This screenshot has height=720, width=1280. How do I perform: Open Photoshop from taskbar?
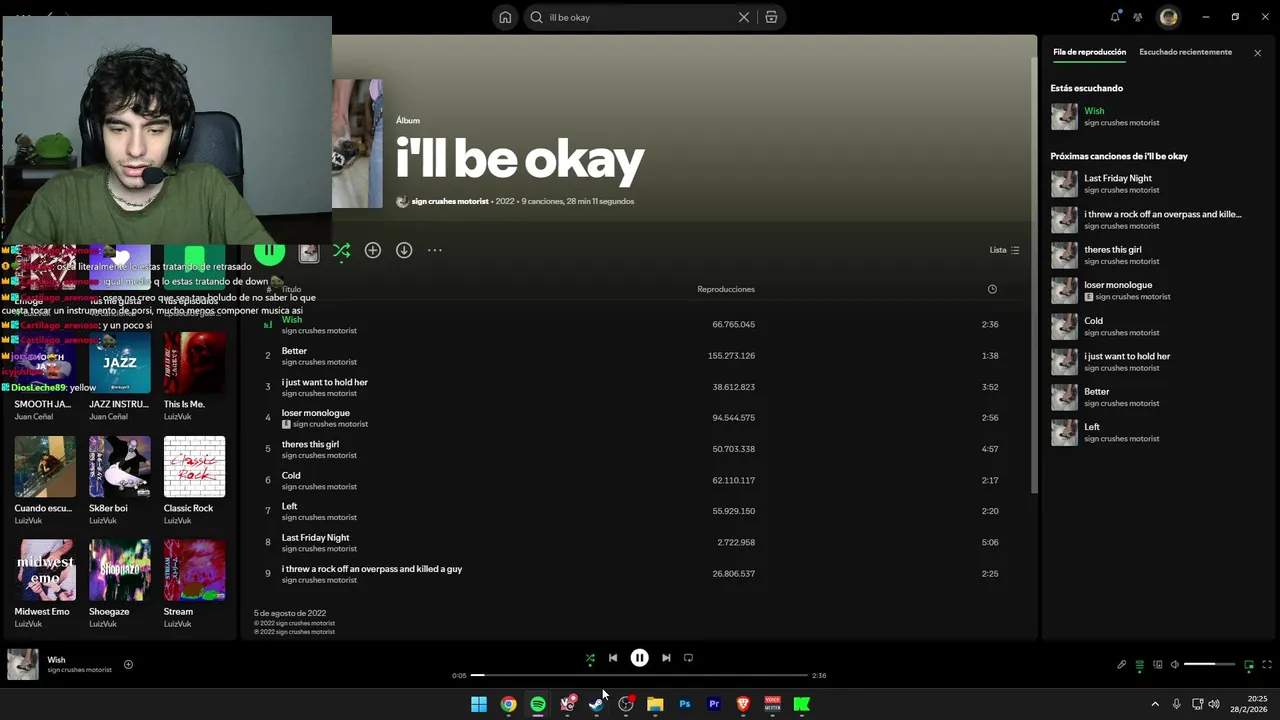pyautogui.click(x=684, y=704)
